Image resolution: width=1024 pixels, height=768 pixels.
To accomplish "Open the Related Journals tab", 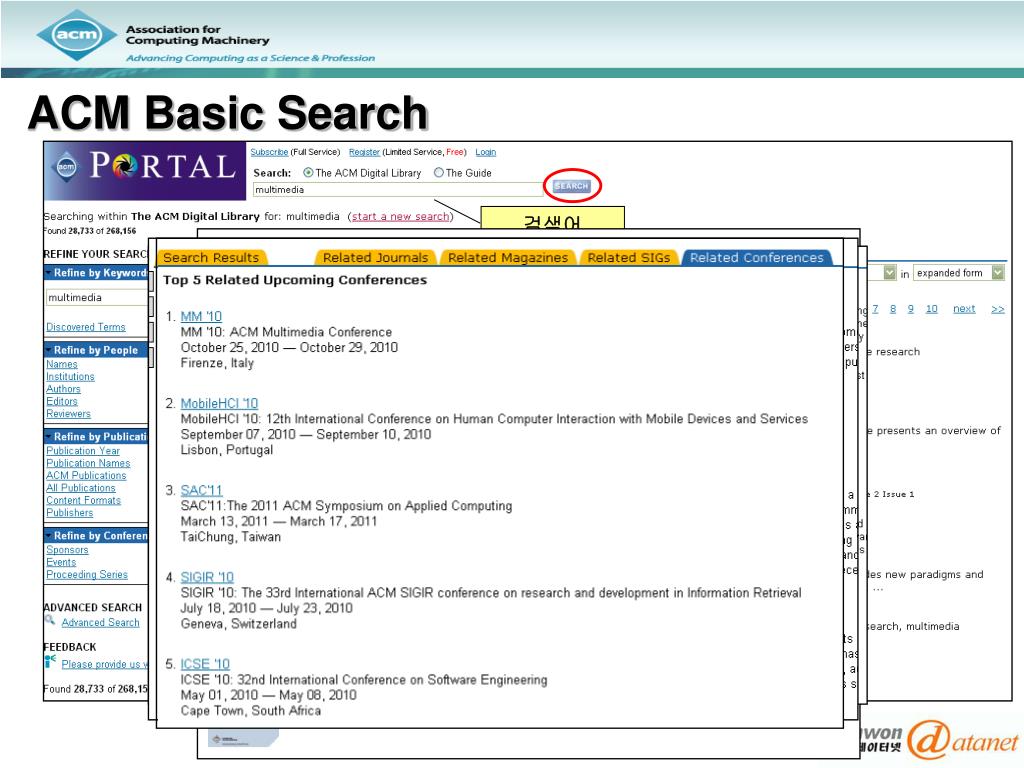I will pyautogui.click(x=376, y=258).
